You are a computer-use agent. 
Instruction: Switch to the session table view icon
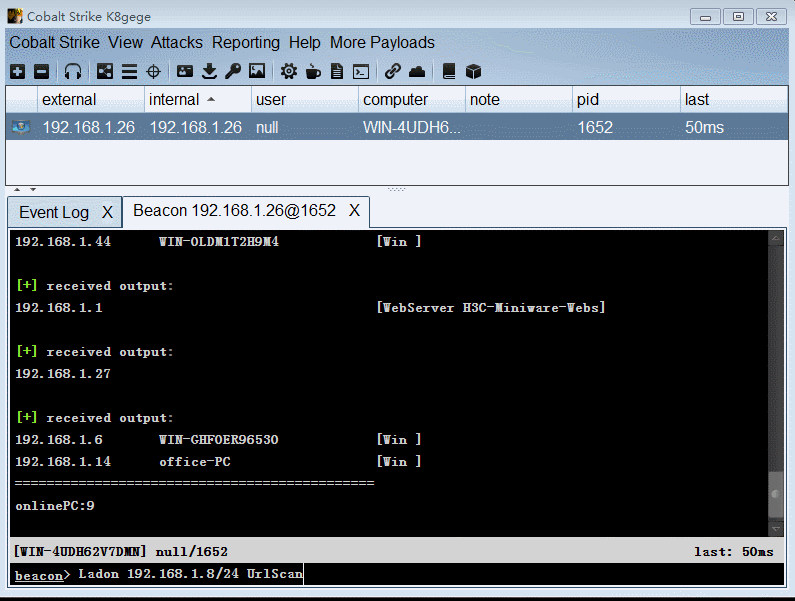coord(129,72)
